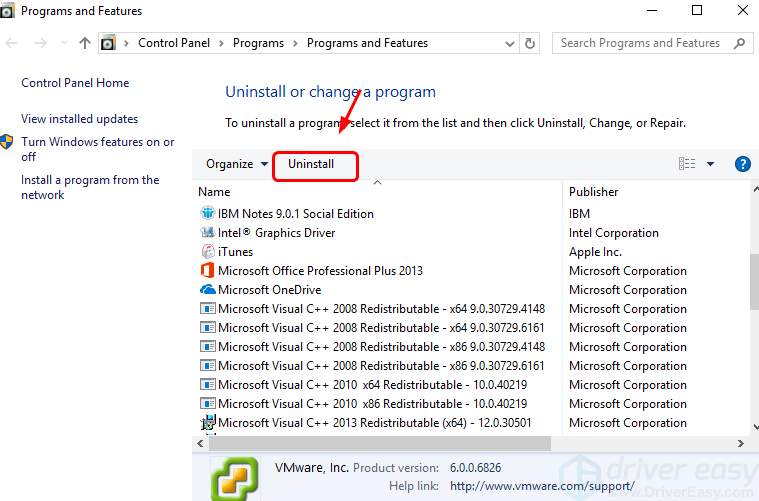Click icon of Visual C++ 2010 x86 Redistributable

point(208,404)
